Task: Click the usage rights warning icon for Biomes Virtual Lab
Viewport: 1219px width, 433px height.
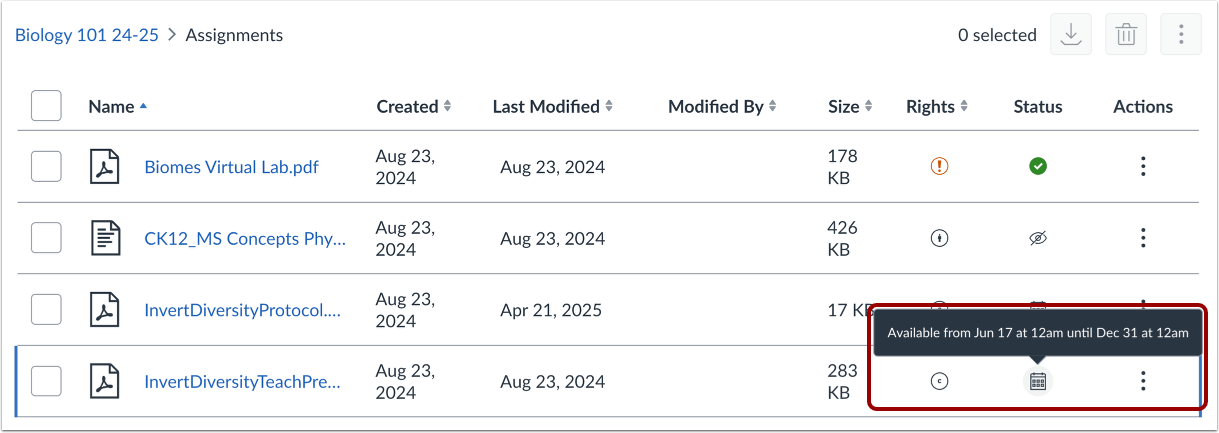Action: [939, 167]
